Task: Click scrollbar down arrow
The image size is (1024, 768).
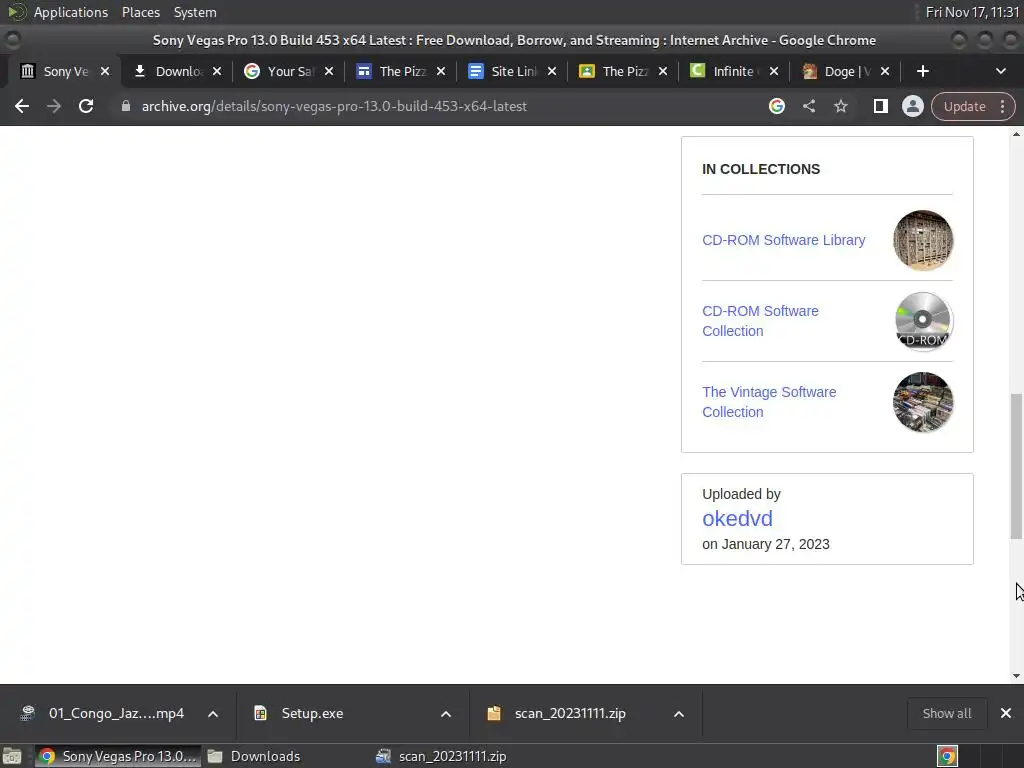Action: coord(1016,676)
